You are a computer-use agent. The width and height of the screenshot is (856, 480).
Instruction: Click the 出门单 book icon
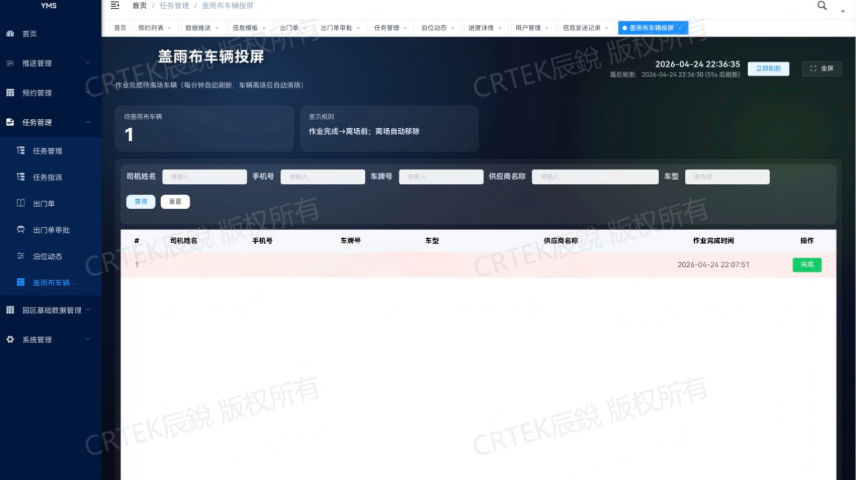[x=21, y=203]
